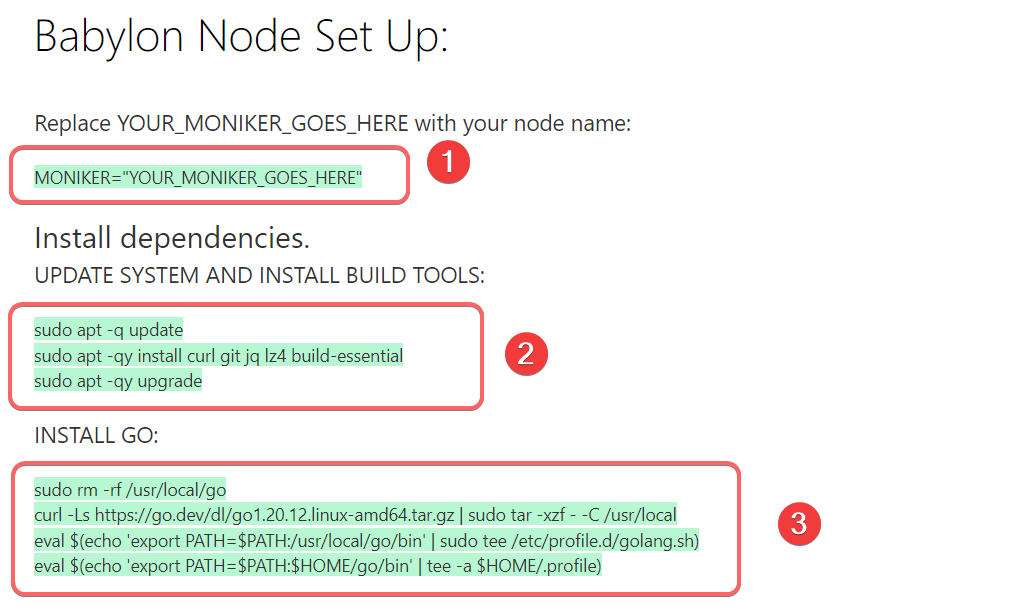Click the sudo apt -qy upgrade command
The width and height of the screenshot is (1016, 610).
click(118, 381)
